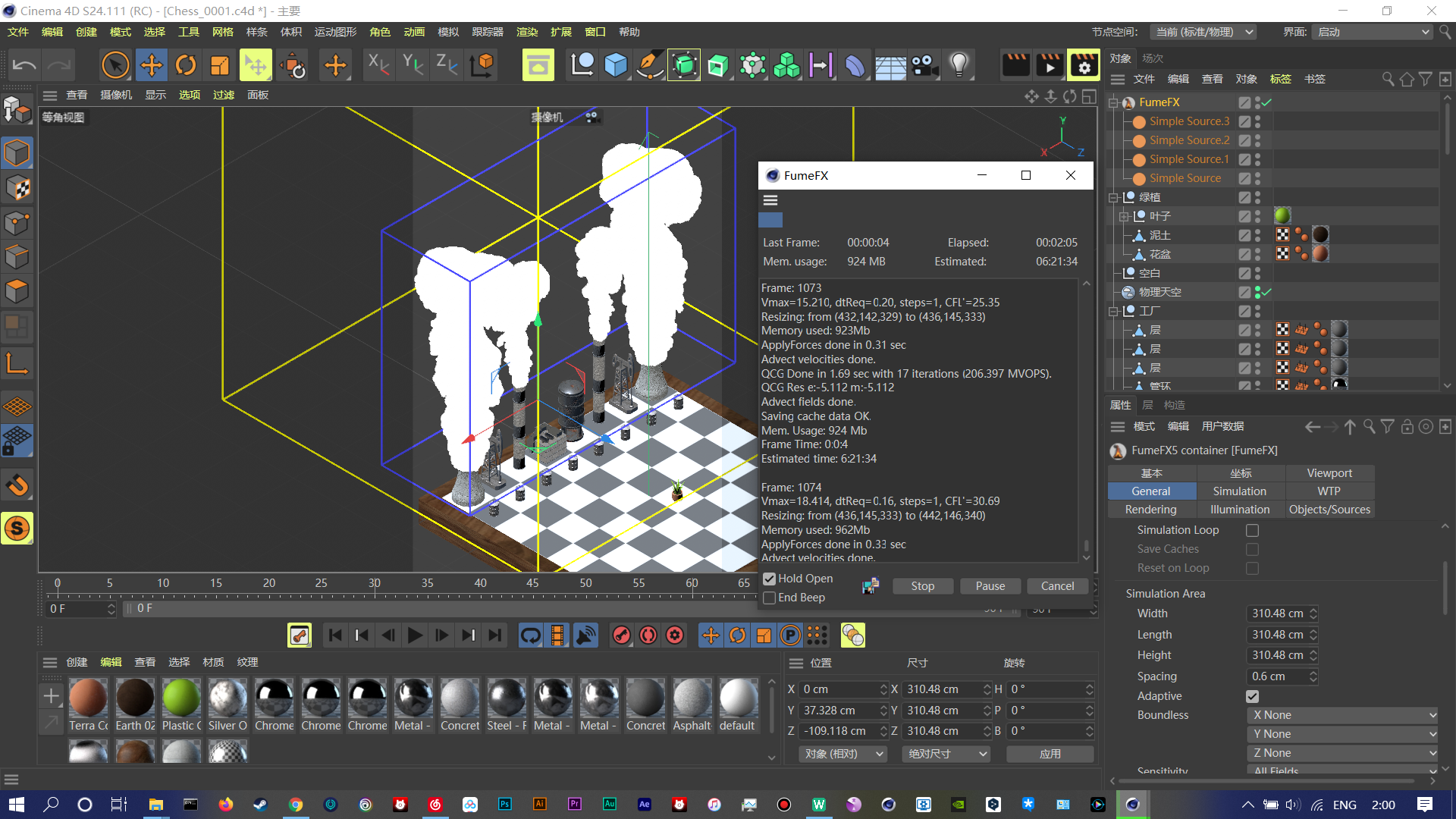Activate the Rotate tool
1456x819 pixels.
[186, 65]
